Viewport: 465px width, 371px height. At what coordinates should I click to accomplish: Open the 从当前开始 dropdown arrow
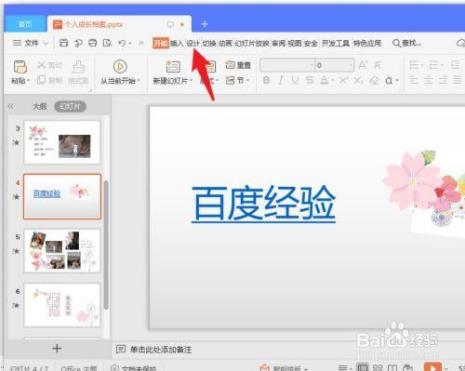[139, 81]
